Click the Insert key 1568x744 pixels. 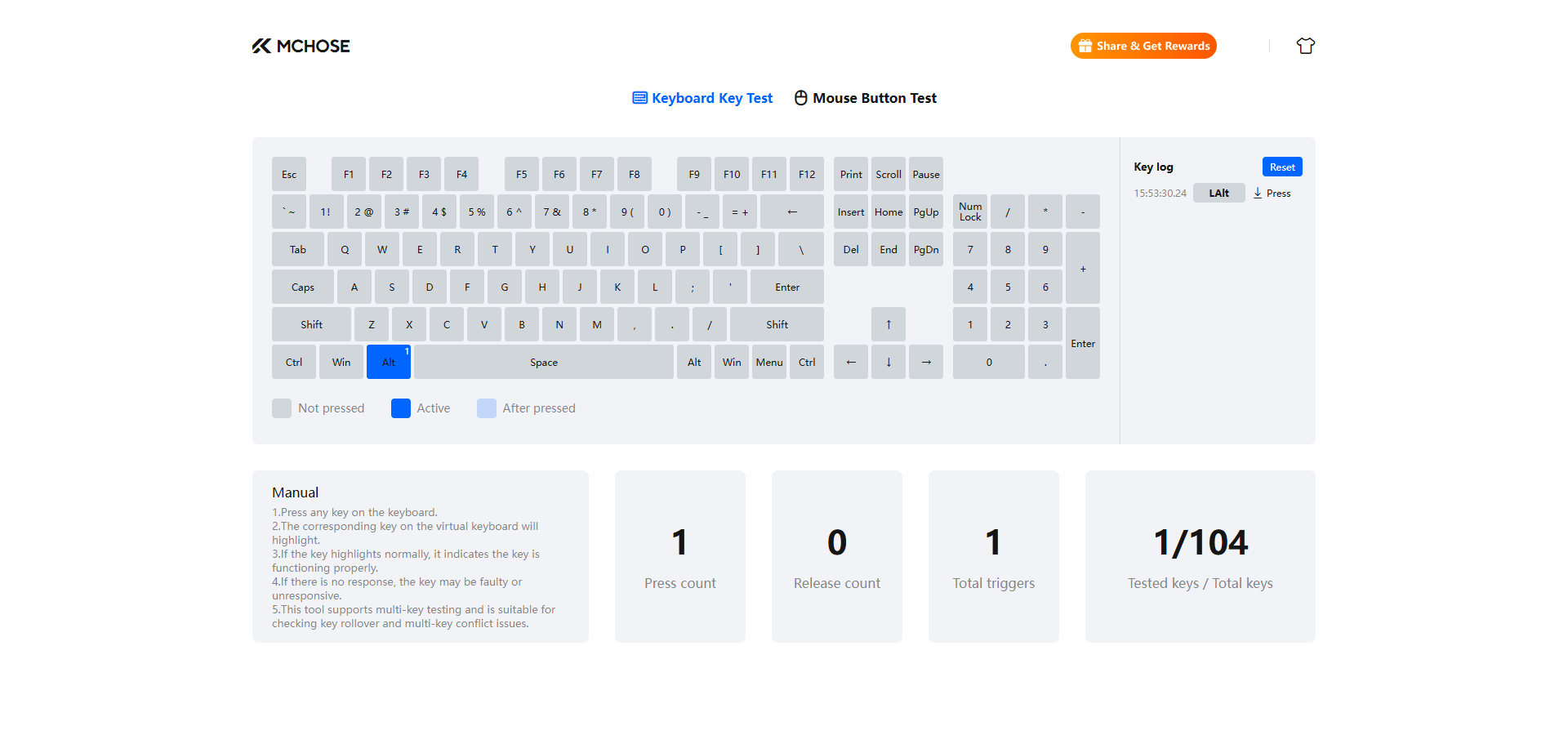click(x=851, y=212)
